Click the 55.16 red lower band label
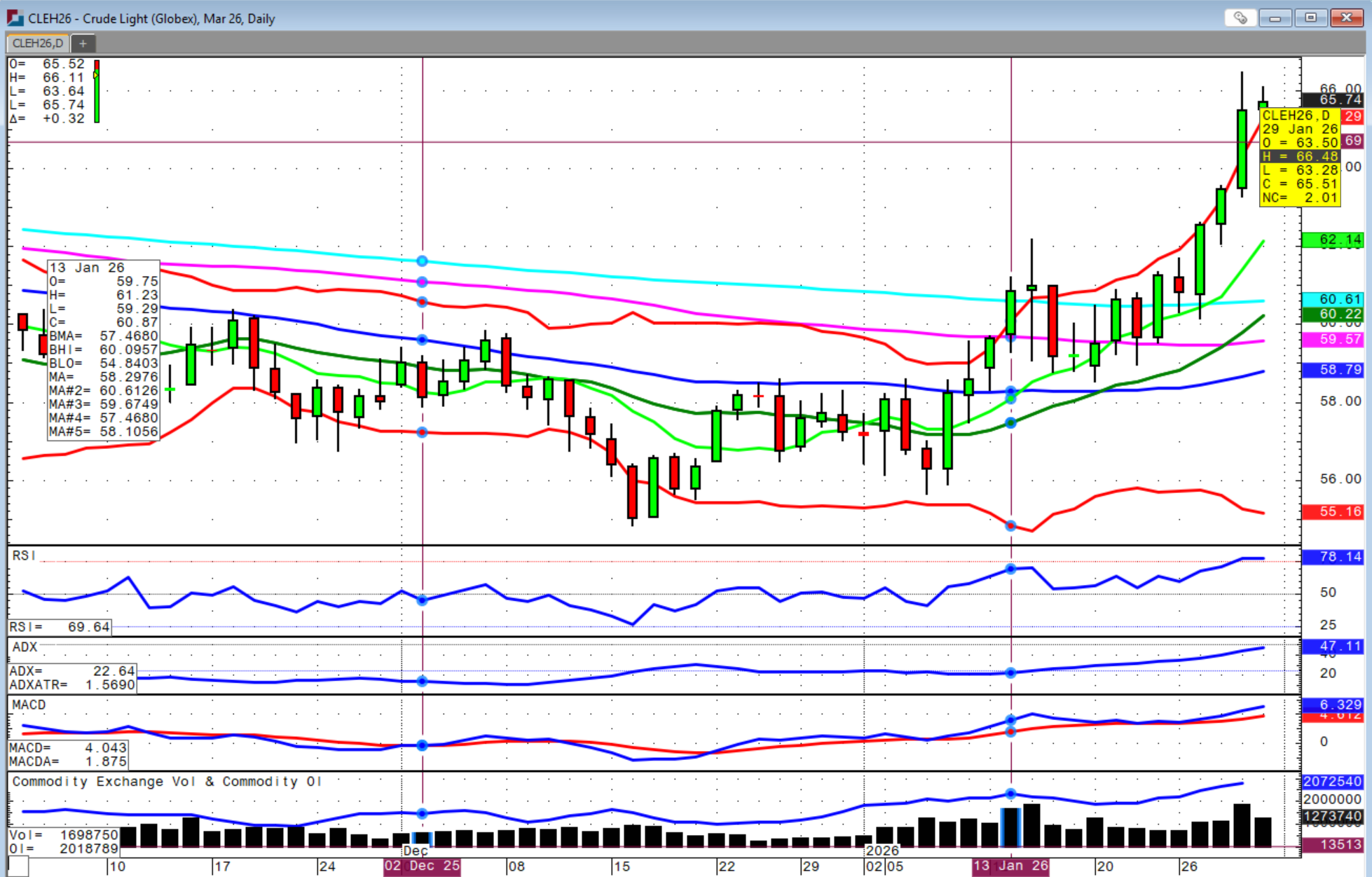This screenshot has height=877, width=1372. tap(1333, 511)
